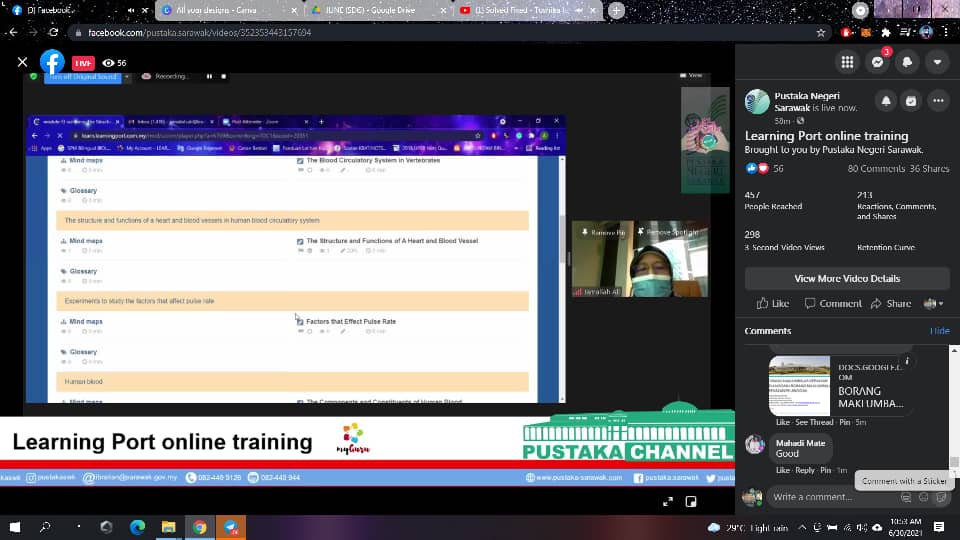The height and width of the screenshot is (540, 960).
Task: Go back in browser
Action: (13, 32)
